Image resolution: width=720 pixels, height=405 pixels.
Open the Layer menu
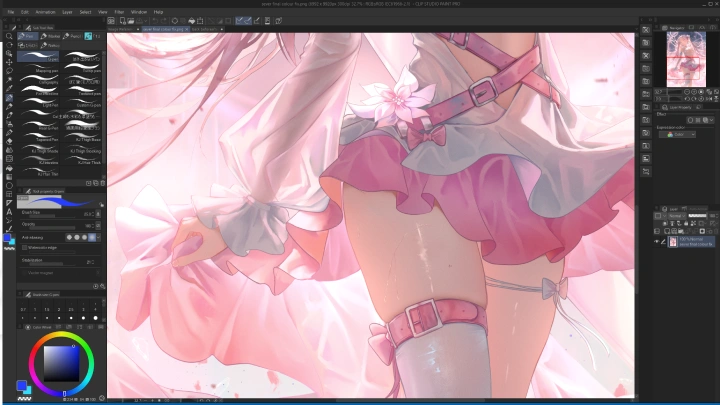pyautogui.click(x=67, y=12)
